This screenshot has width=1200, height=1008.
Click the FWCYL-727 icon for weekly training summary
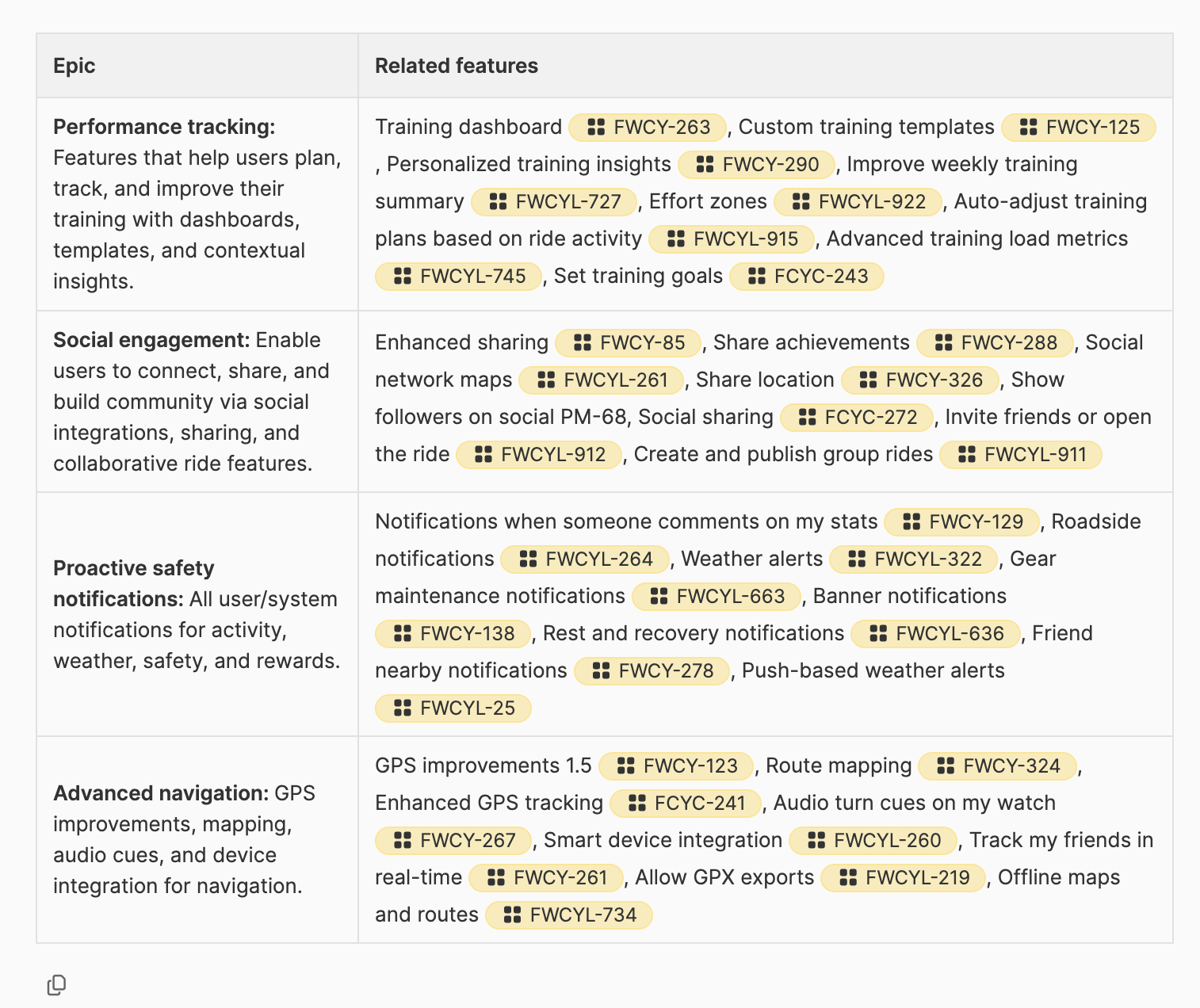pos(499,201)
